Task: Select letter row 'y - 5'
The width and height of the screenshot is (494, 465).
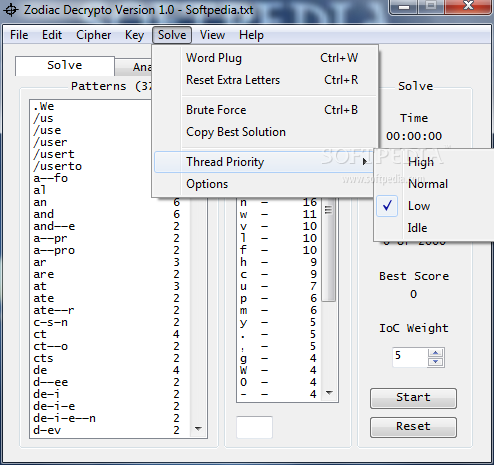Action: 278,322
